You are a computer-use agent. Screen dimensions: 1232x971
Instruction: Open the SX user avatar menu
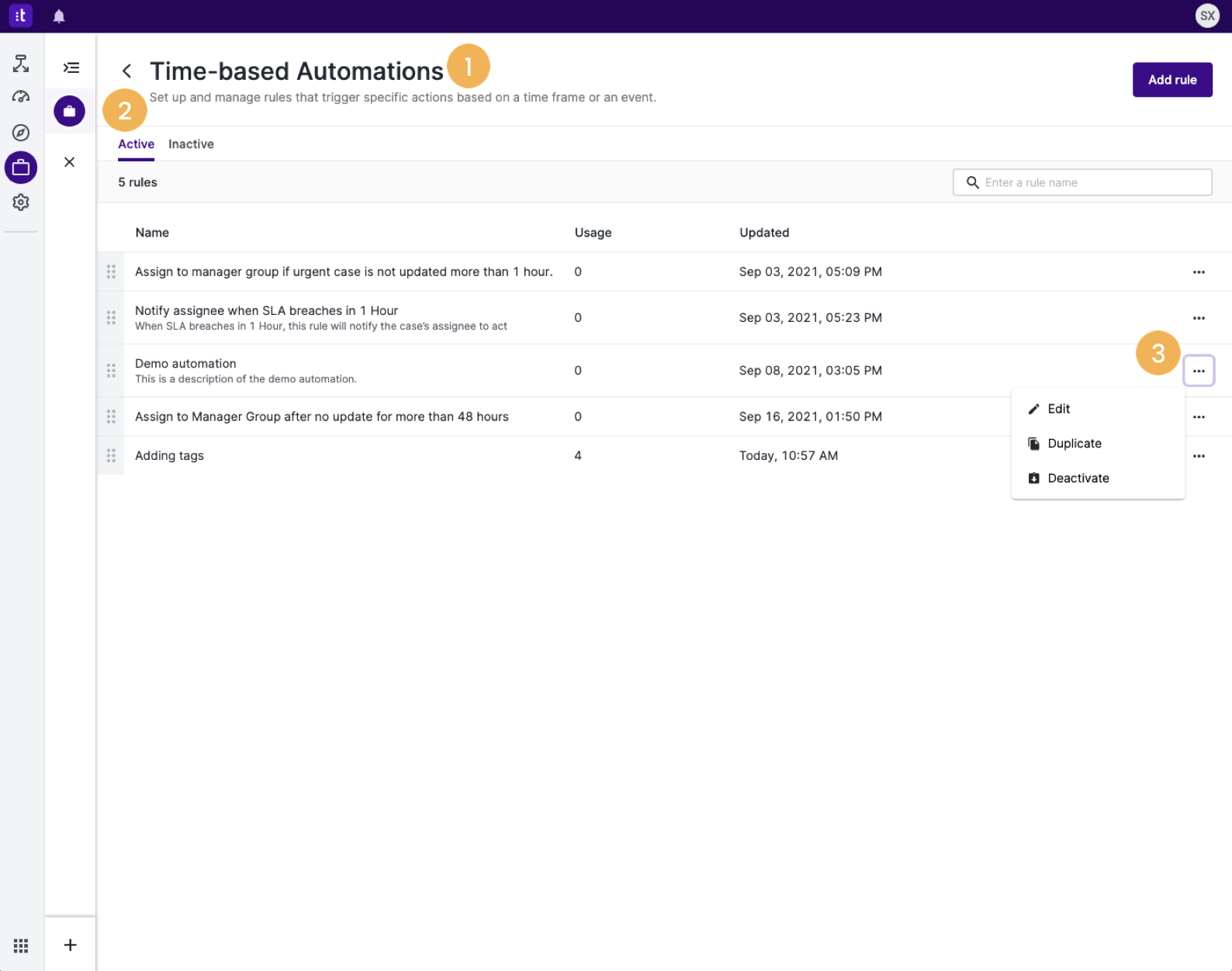coord(1207,16)
